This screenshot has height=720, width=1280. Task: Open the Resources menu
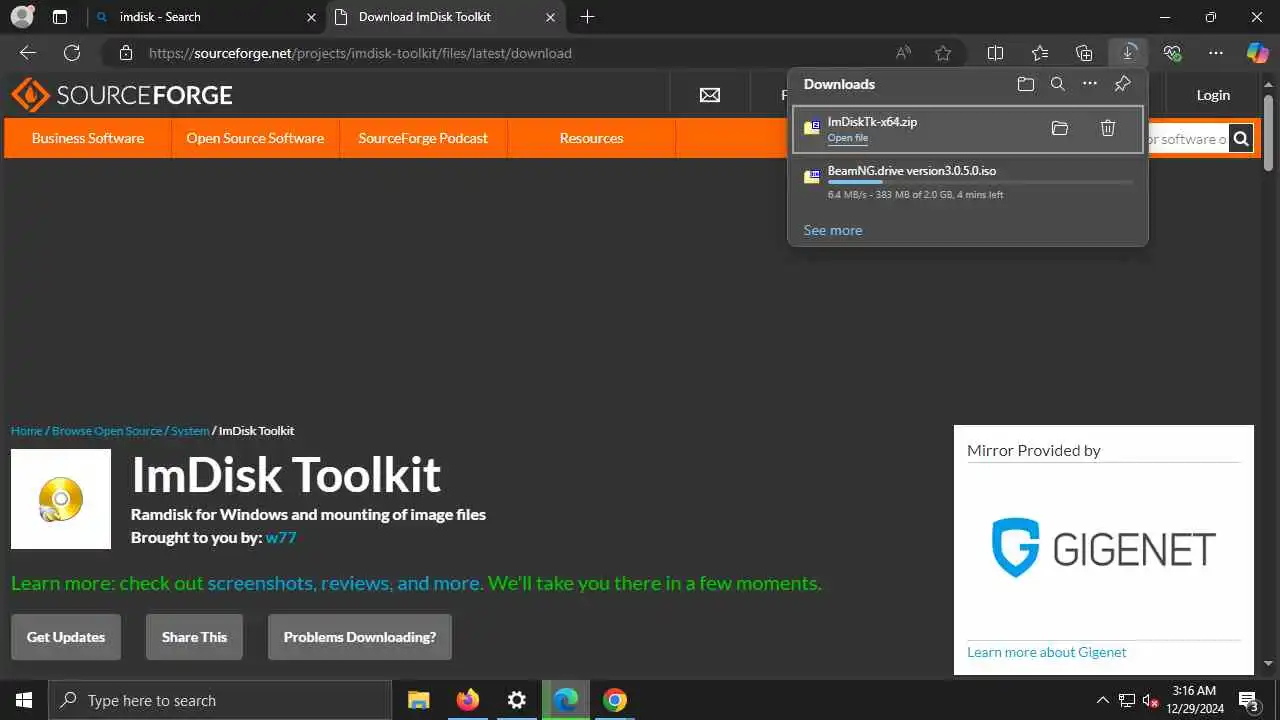point(591,138)
